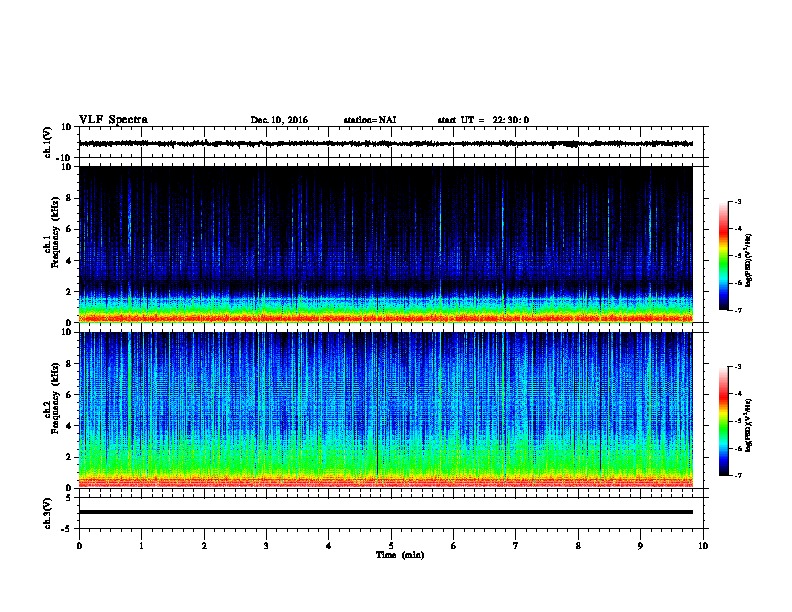Click the "8" kHz tick on ch.1 frequency axis

tap(69, 198)
